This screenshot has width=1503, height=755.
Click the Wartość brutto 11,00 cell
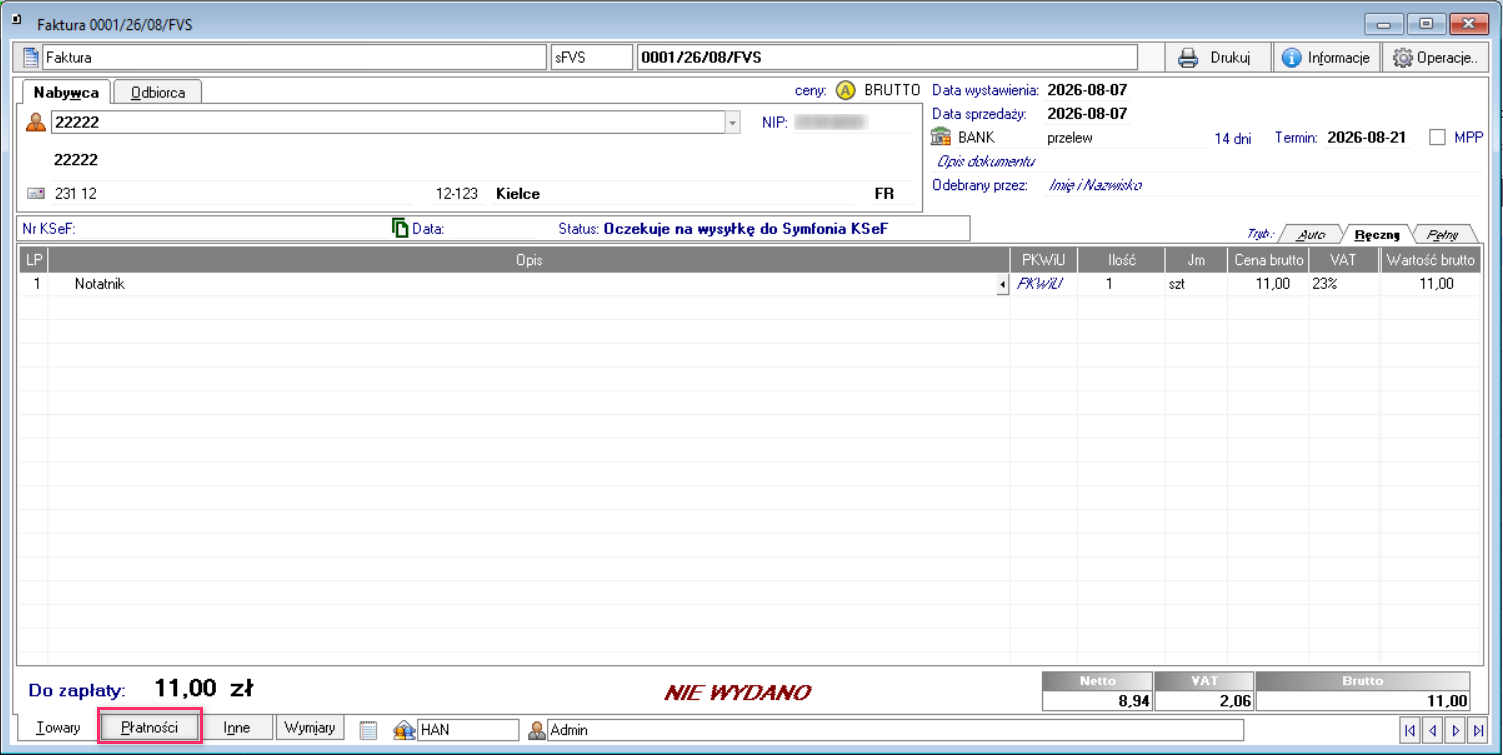[x=1431, y=284]
